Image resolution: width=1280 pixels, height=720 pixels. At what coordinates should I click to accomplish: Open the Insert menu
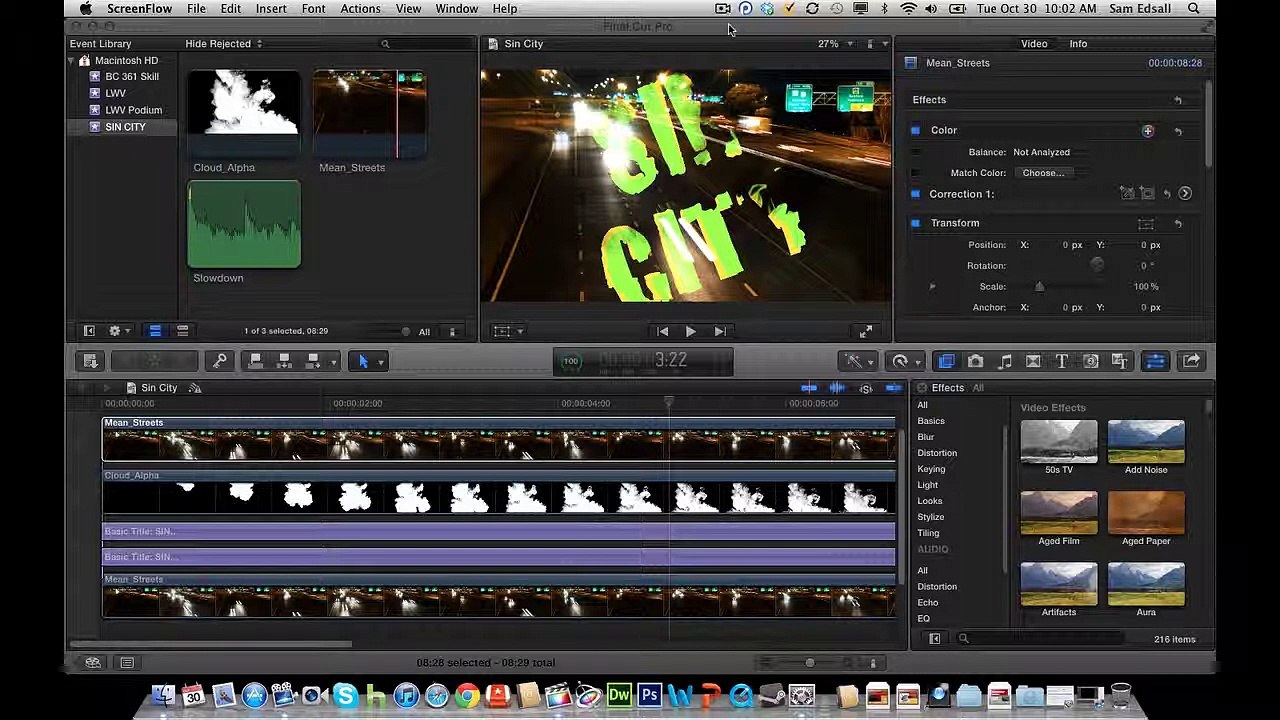click(271, 9)
